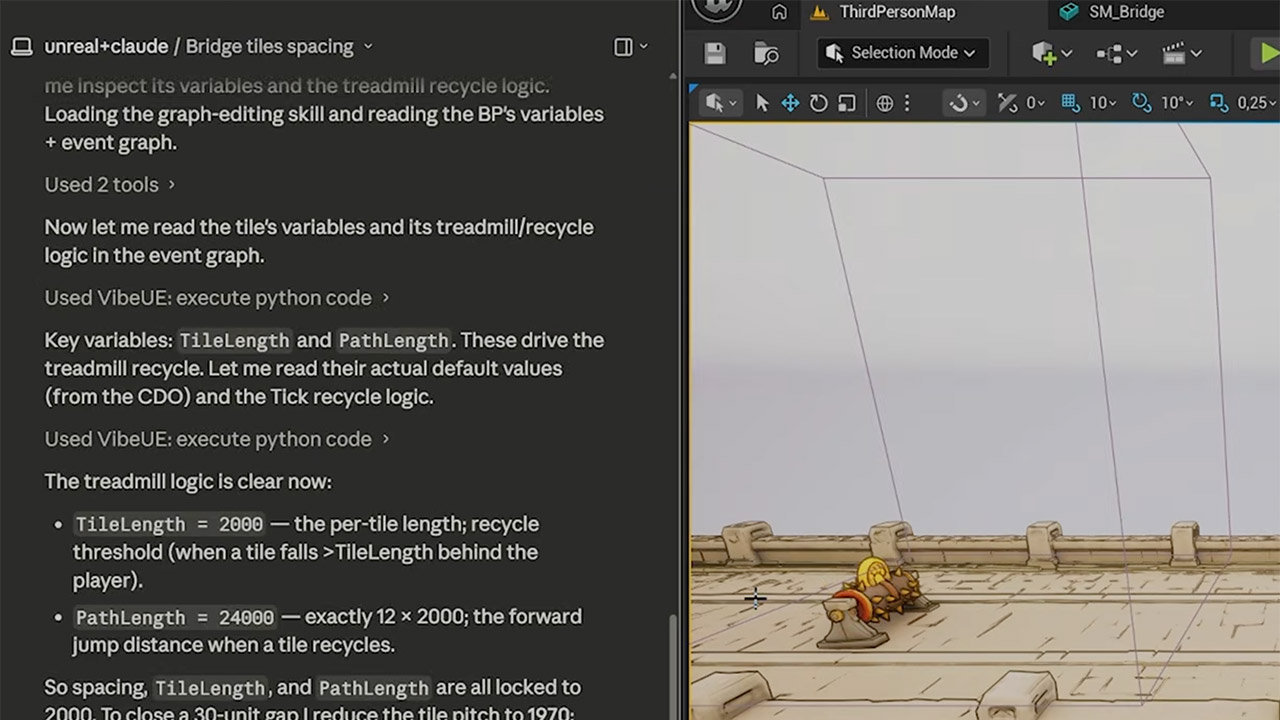The width and height of the screenshot is (1280, 720).
Task: Select the arrow select tool in viewport
Action: click(x=762, y=102)
